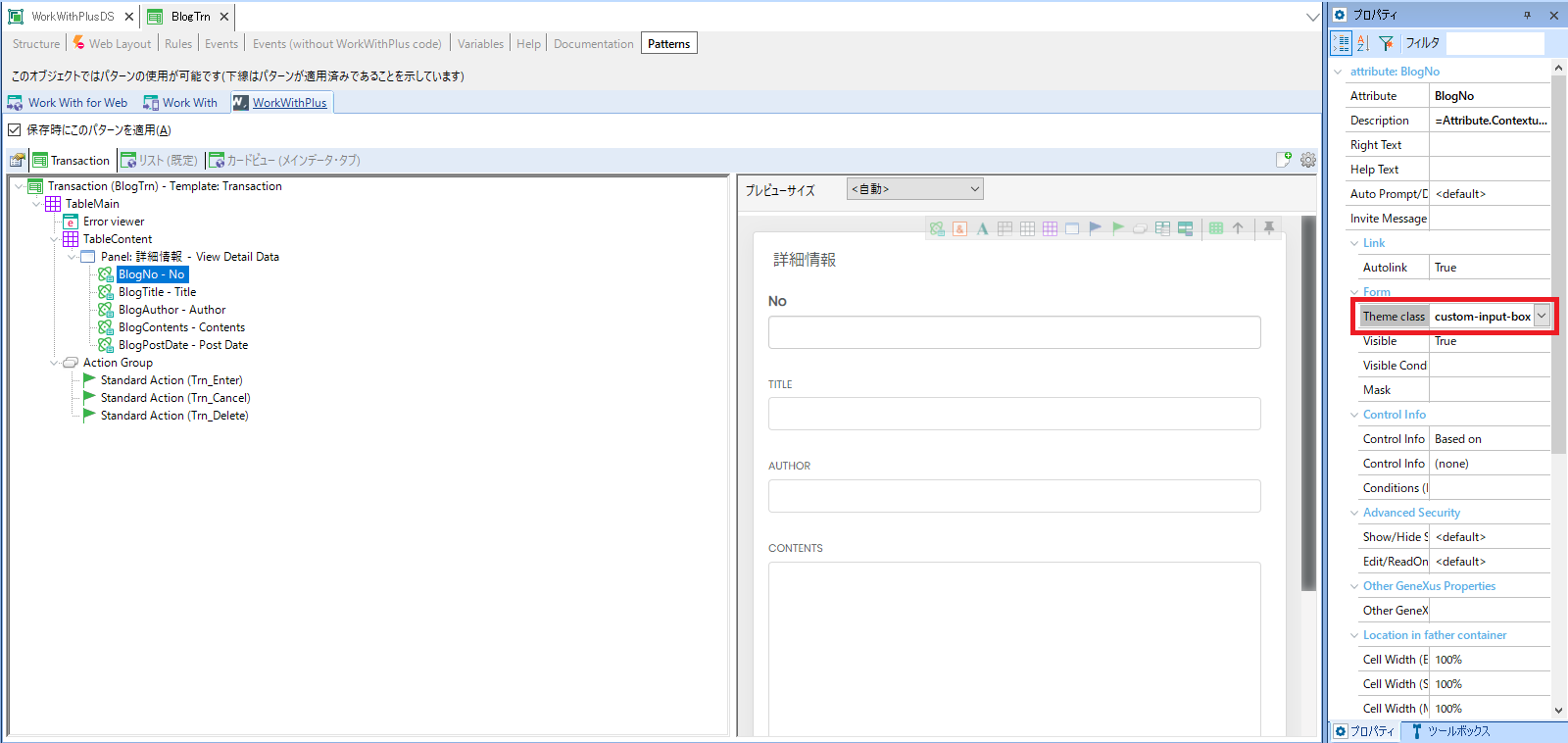Image resolution: width=1568 pixels, height=743 pixels.
Task: Switch properties to categorized view
Action: click(1342, 43)
